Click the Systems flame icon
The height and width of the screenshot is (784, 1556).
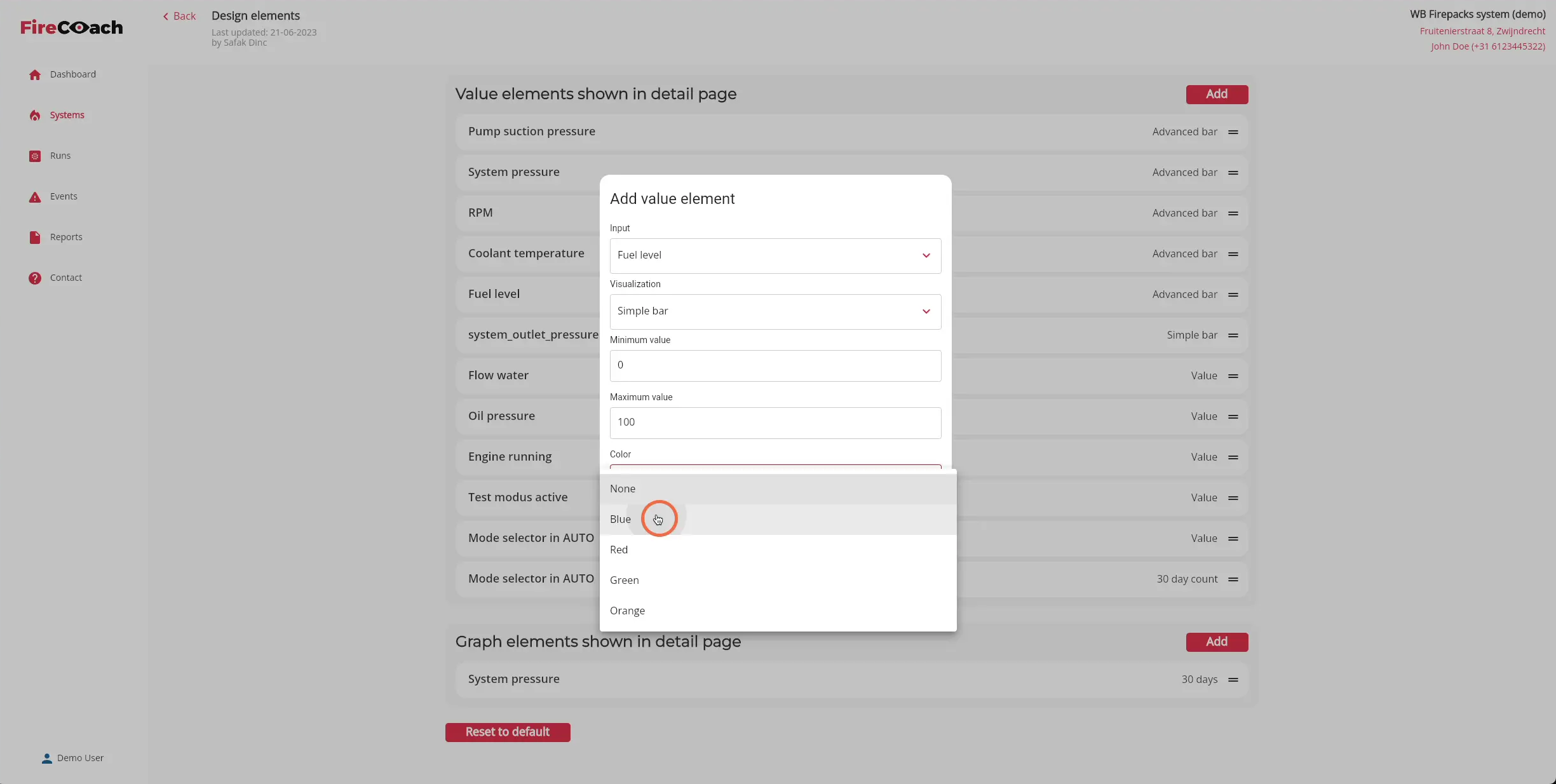coord(35,116)
